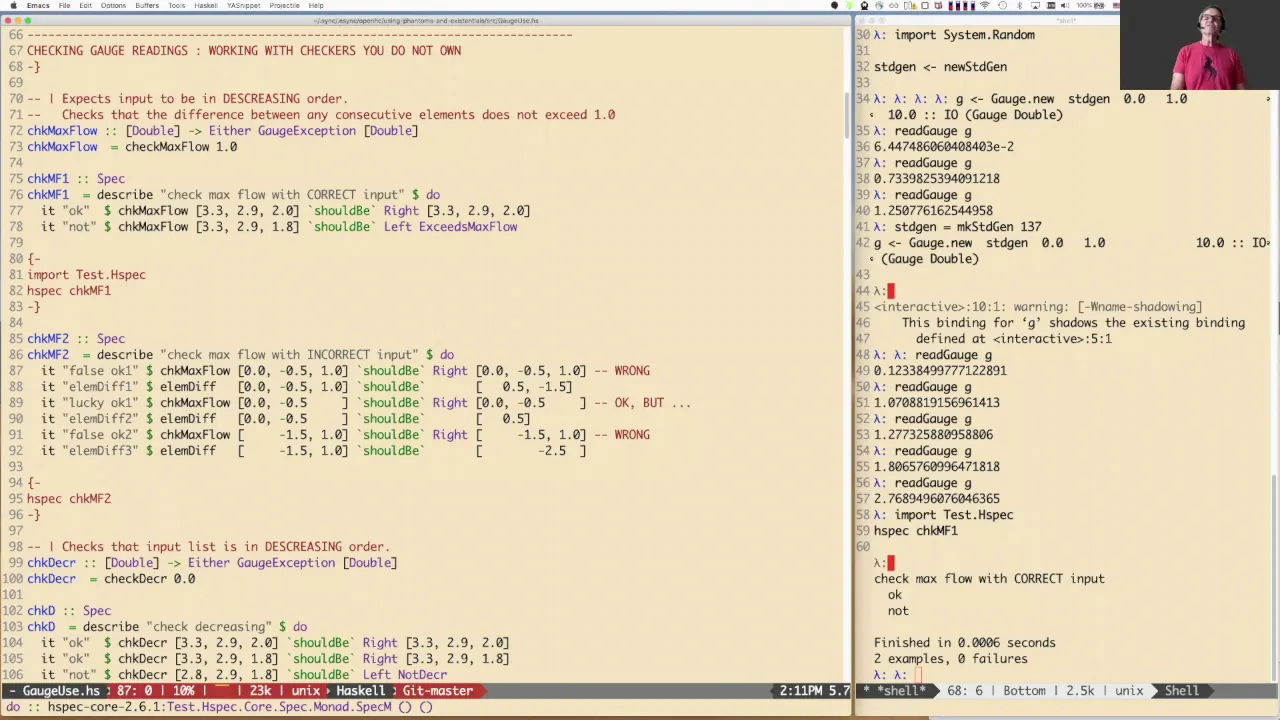The image size is (1280, 720).
Task: Click the black circle menu bar icon
Action: tap(835, 5)
